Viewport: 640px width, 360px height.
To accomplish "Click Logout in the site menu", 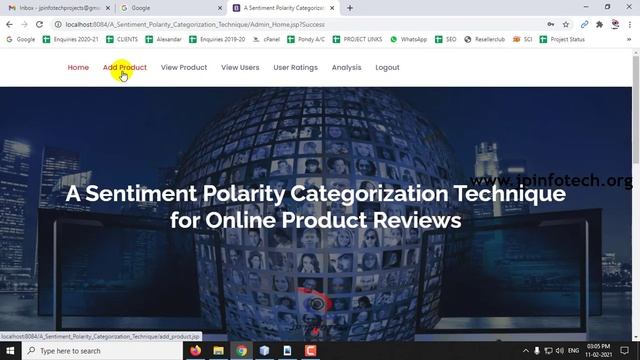I will (387, 67).
